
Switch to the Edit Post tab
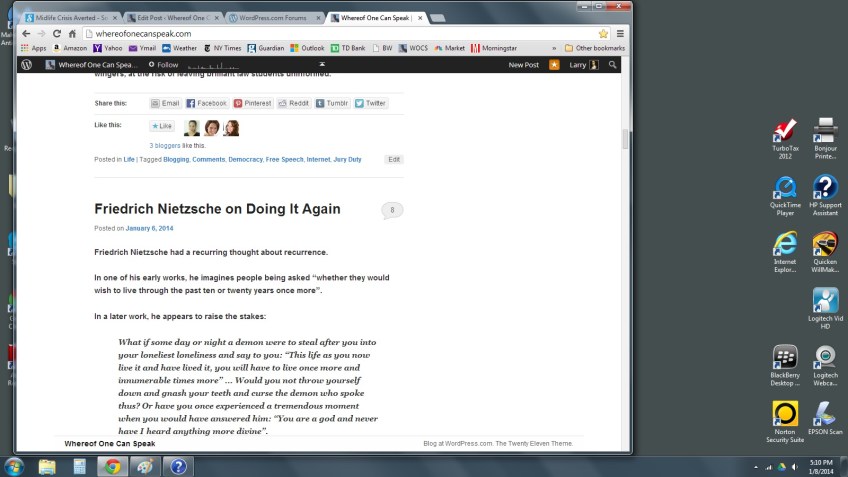click(x=171, y=18)
